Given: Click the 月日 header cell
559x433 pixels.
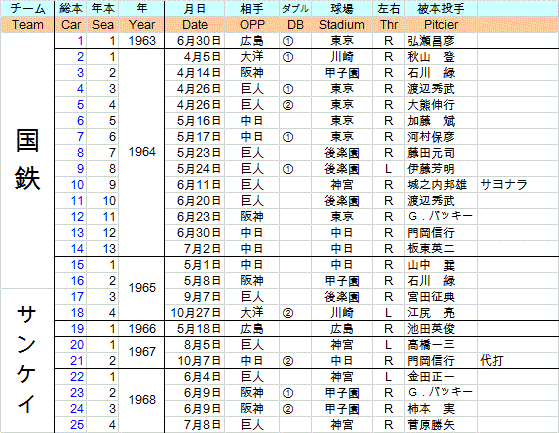Looking at the screenshot, I should (x=195, y=9).
